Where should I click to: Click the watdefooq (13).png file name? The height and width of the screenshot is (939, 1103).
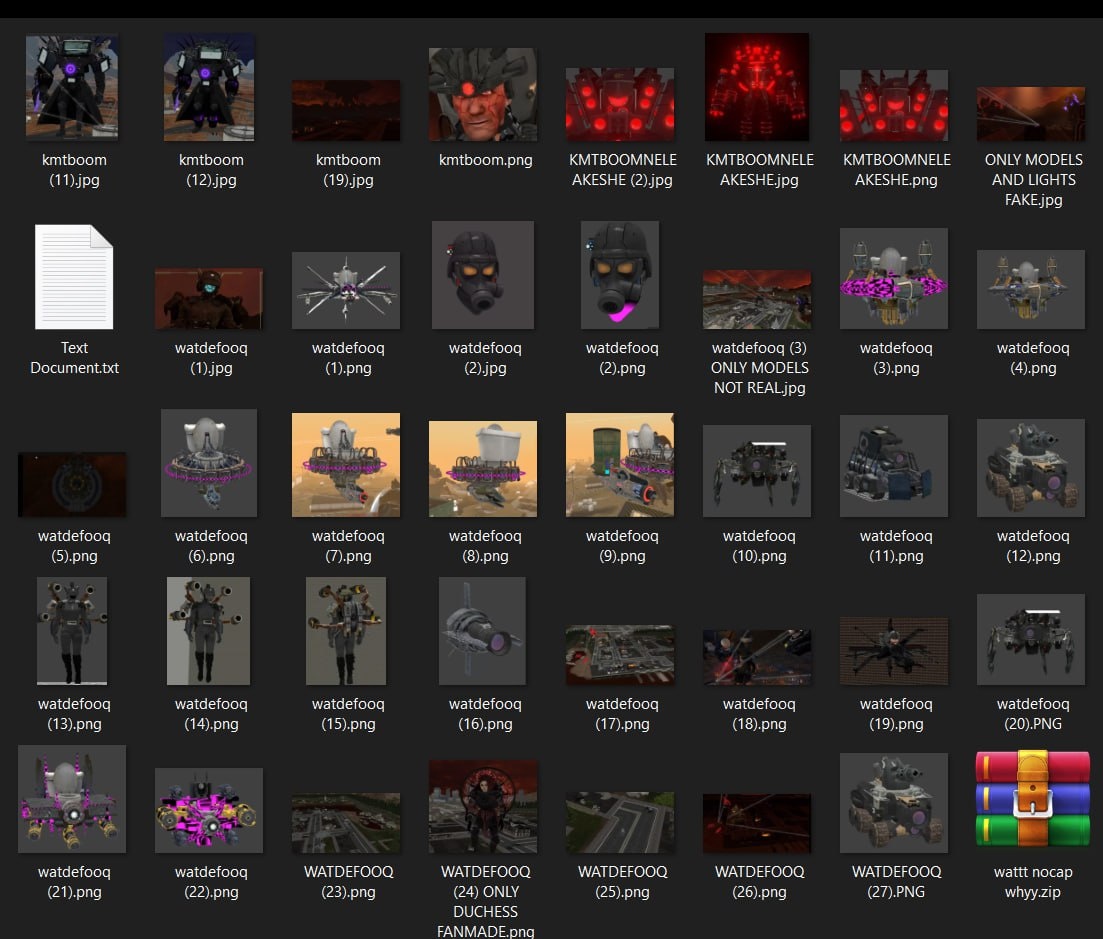coord(74,714)
